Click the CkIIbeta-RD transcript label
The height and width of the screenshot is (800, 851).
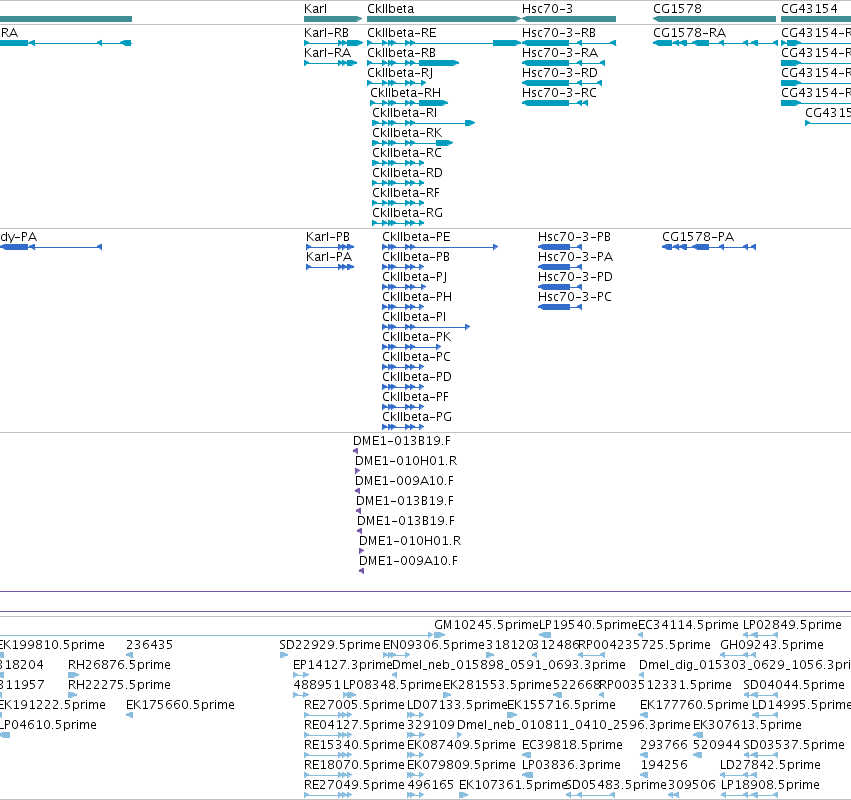408,173
